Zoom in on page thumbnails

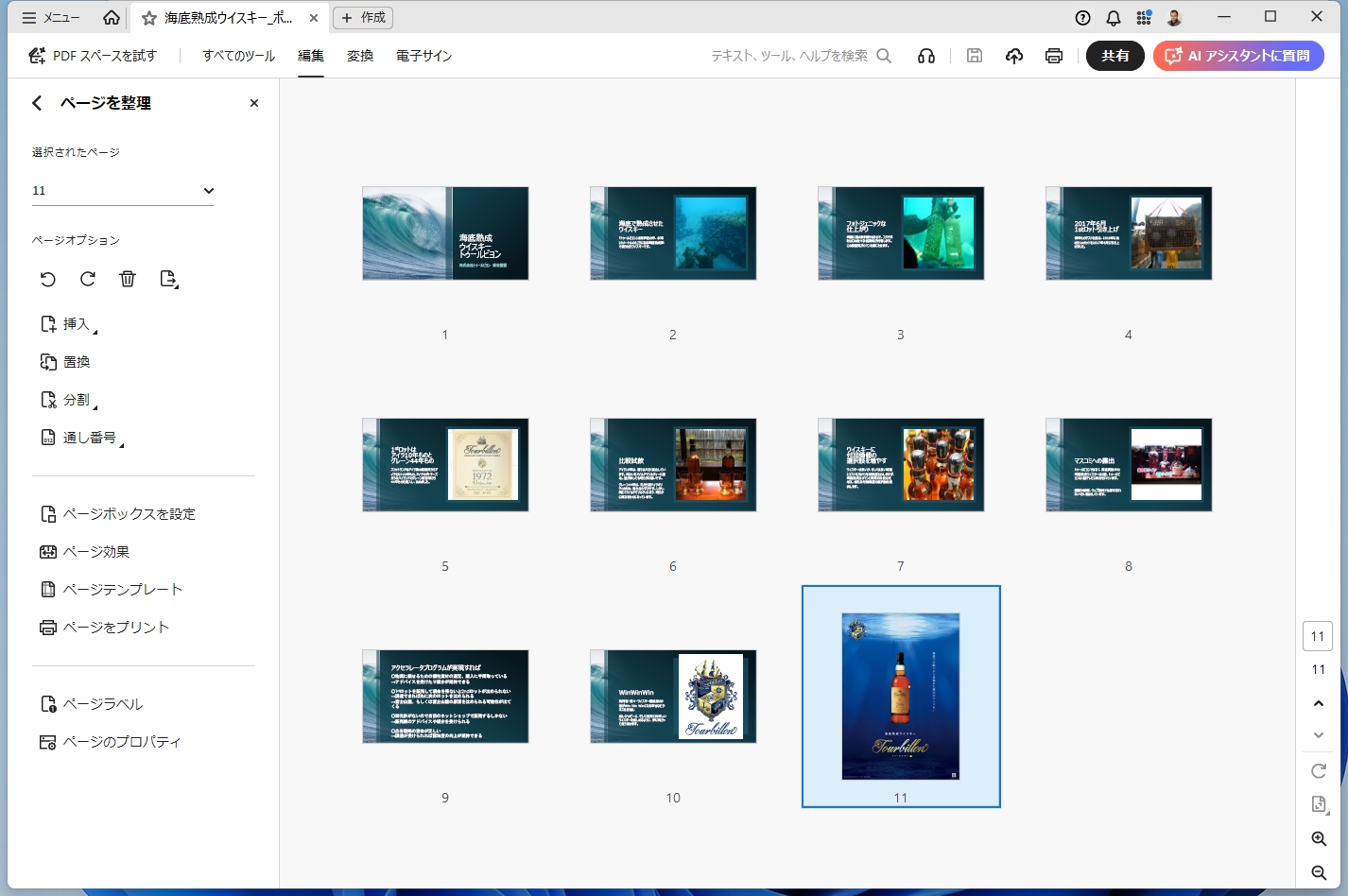[1318, 838]
